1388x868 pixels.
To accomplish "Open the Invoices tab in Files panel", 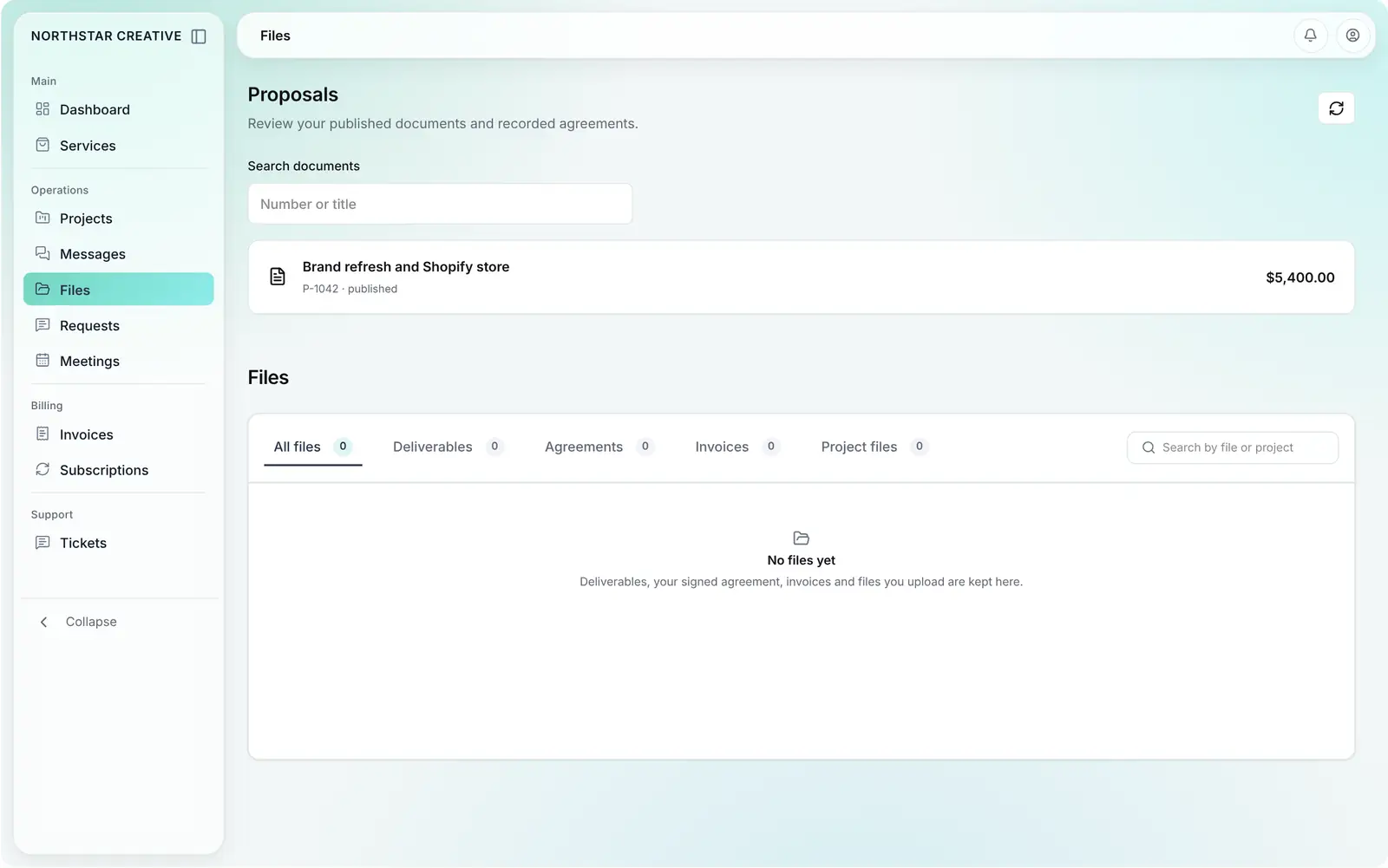I will click(x=737, y=447).
